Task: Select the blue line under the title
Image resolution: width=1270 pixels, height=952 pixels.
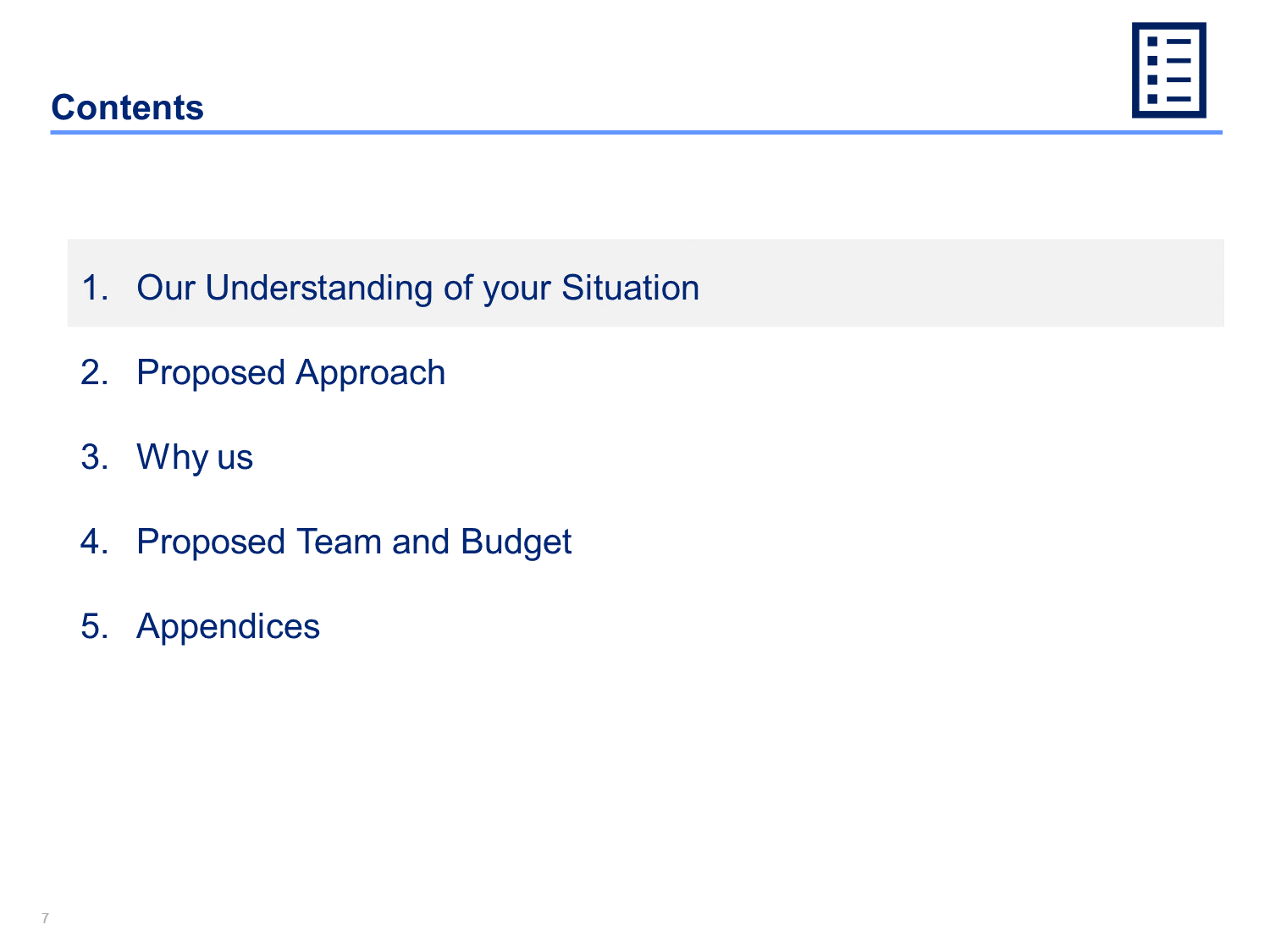Action: point(637,132)
